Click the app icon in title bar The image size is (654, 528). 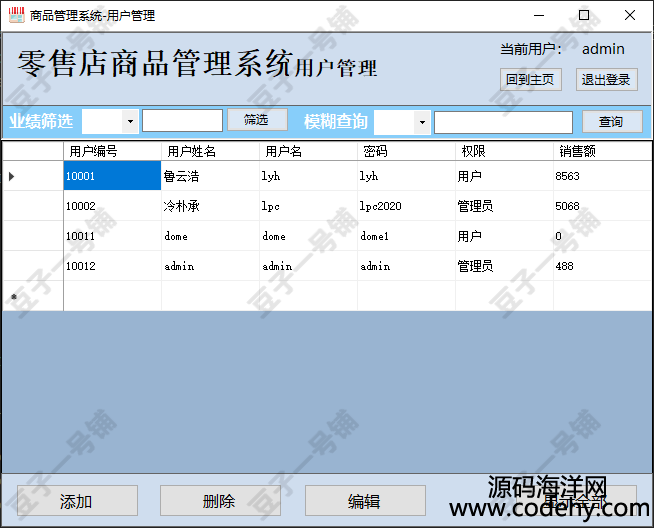16,15
